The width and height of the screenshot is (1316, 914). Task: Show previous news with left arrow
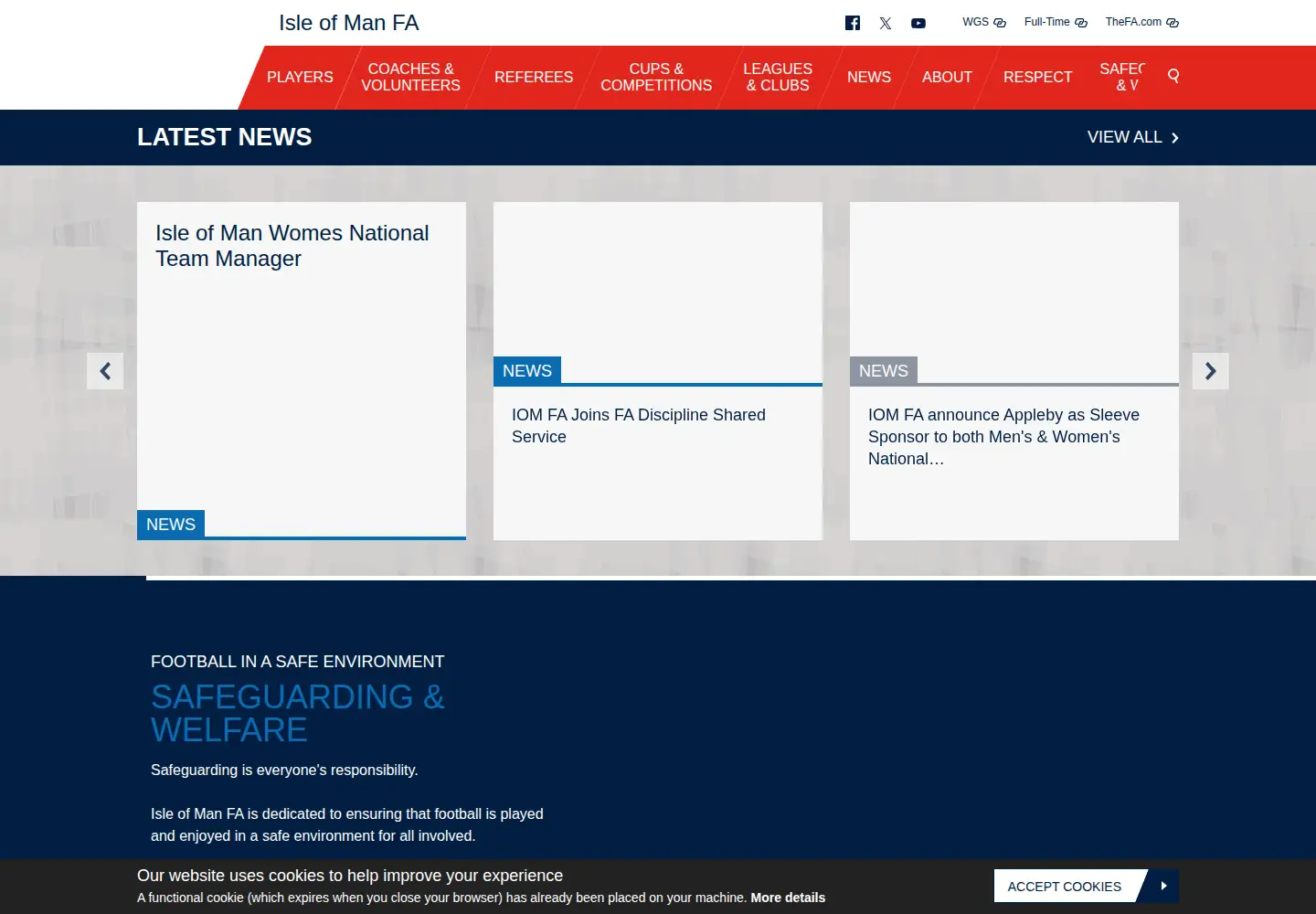[105, 371]
